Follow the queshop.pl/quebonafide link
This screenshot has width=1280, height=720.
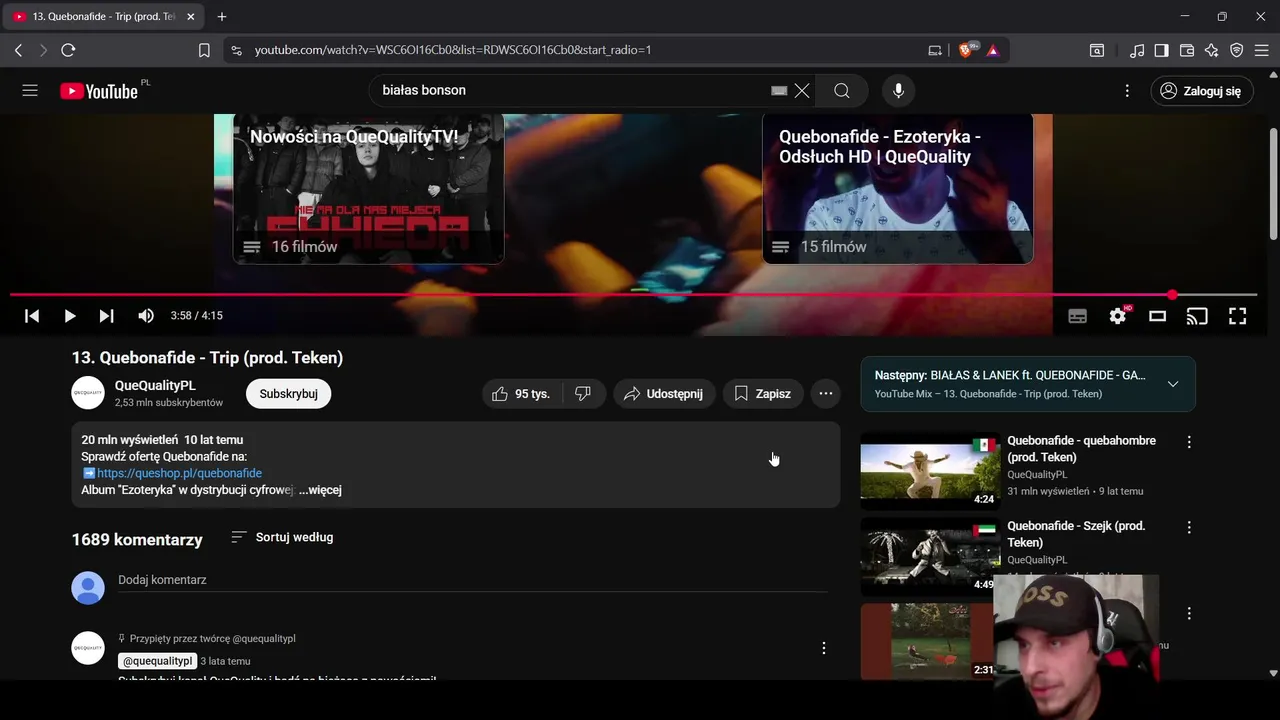[179, 473]
